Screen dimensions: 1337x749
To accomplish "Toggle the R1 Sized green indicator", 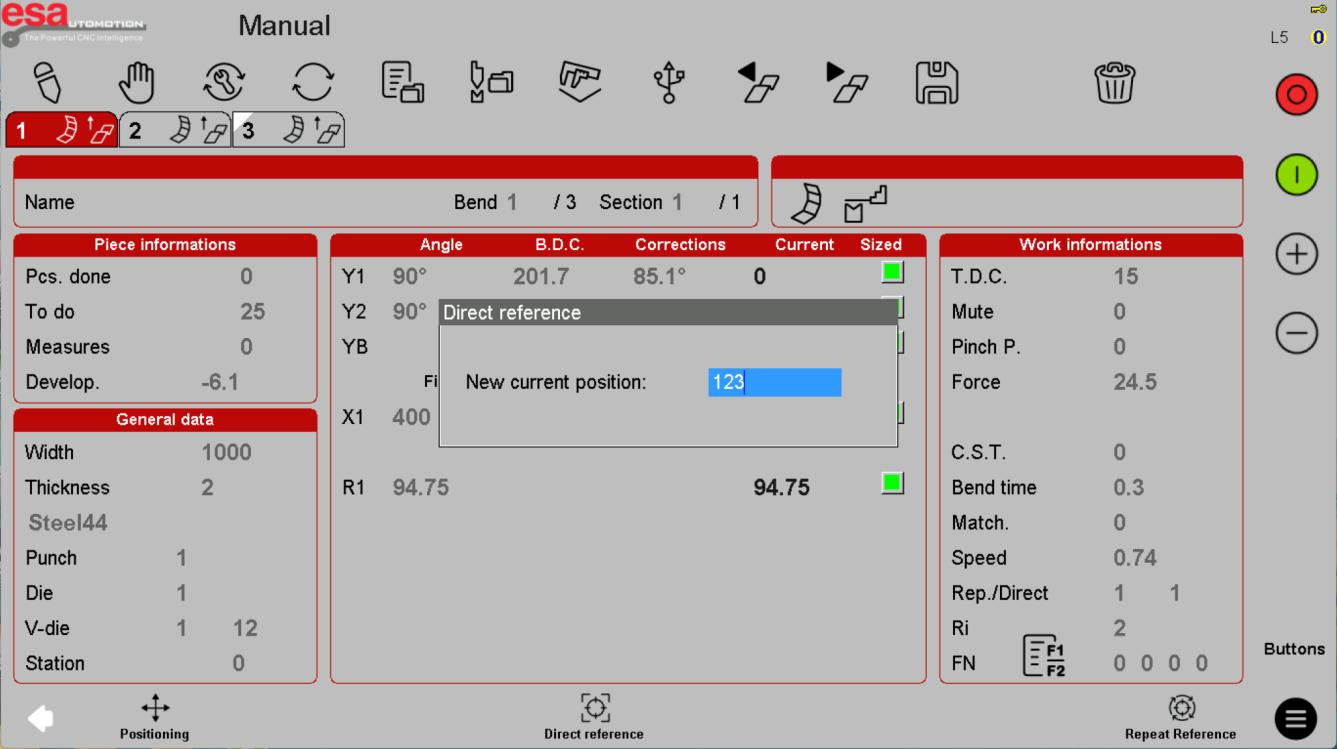I will click(892, 483).
